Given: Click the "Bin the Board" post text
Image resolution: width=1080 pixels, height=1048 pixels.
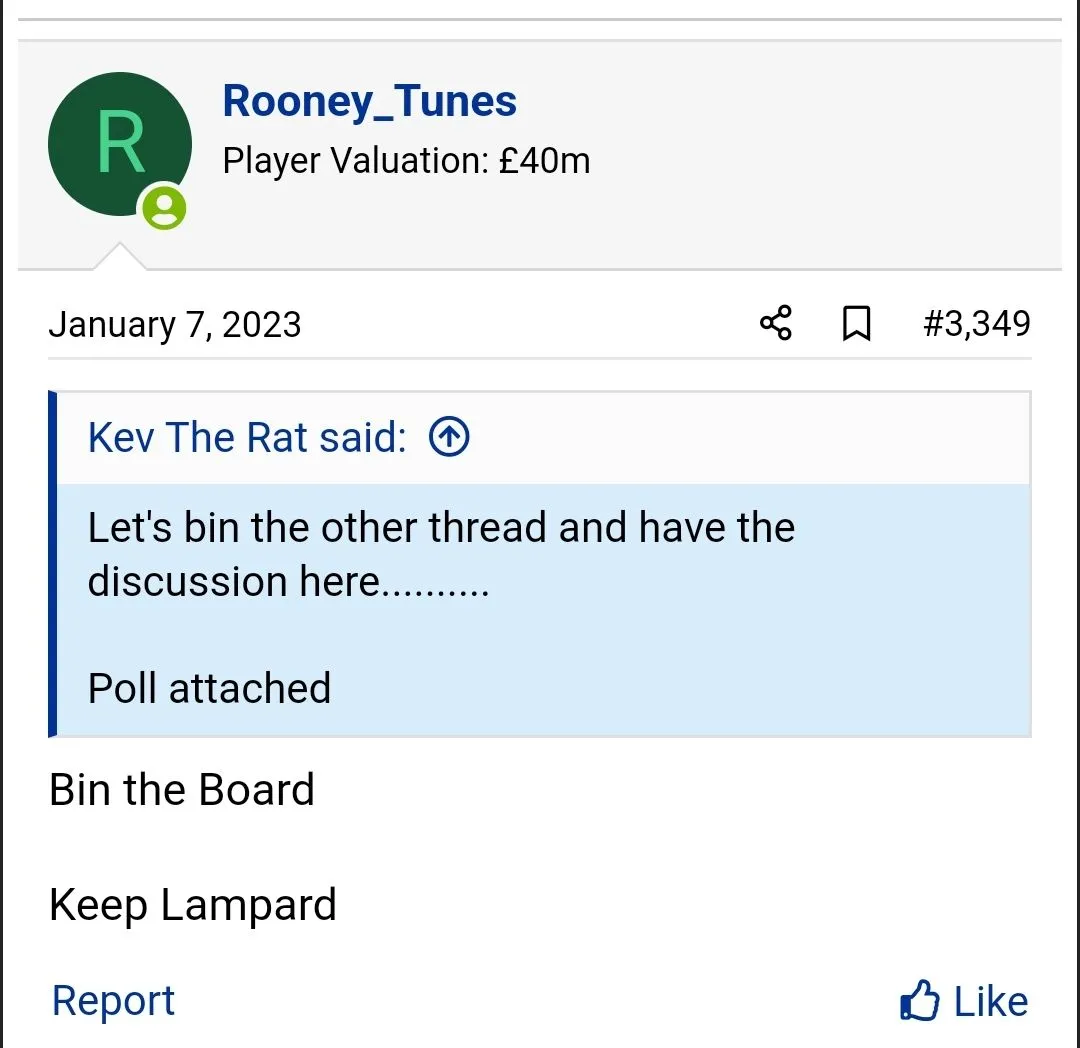Looking at the screenshot, I should pyautogui.click(x=182, y=790).
